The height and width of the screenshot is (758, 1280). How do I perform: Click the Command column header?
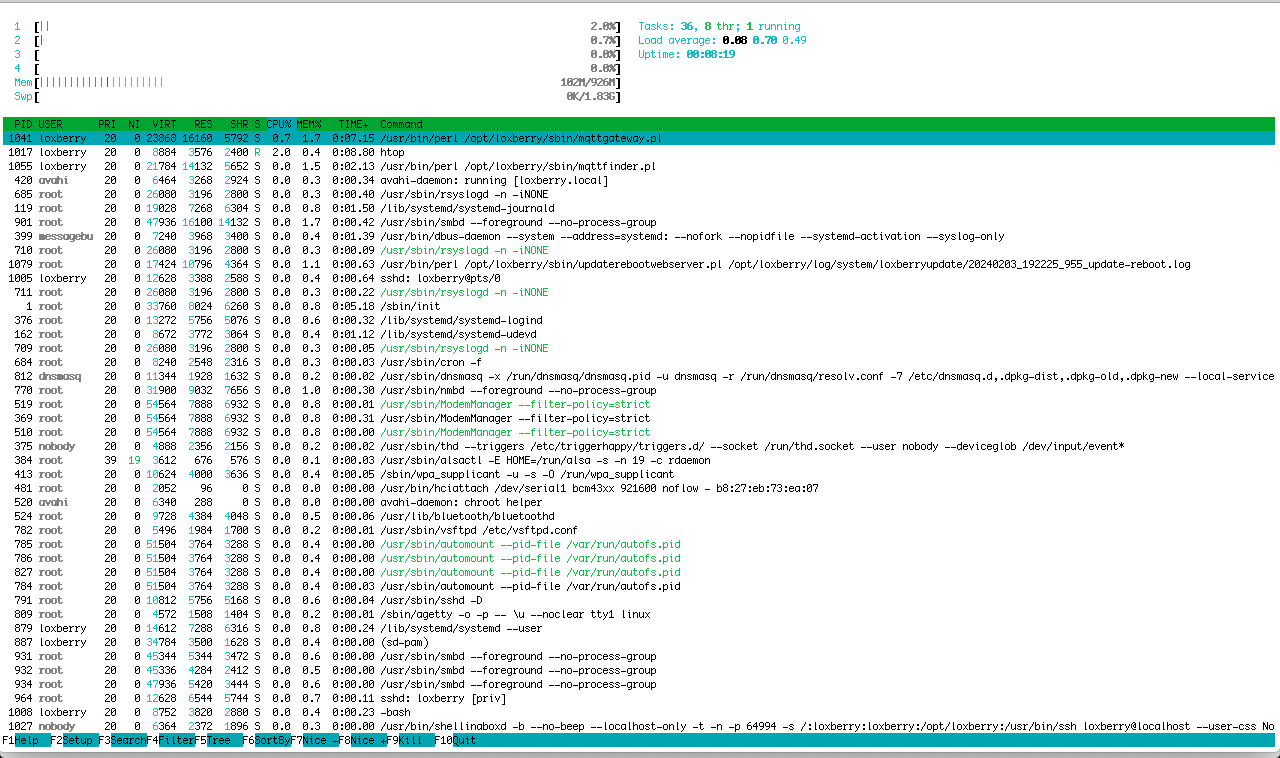coord(401,124)
